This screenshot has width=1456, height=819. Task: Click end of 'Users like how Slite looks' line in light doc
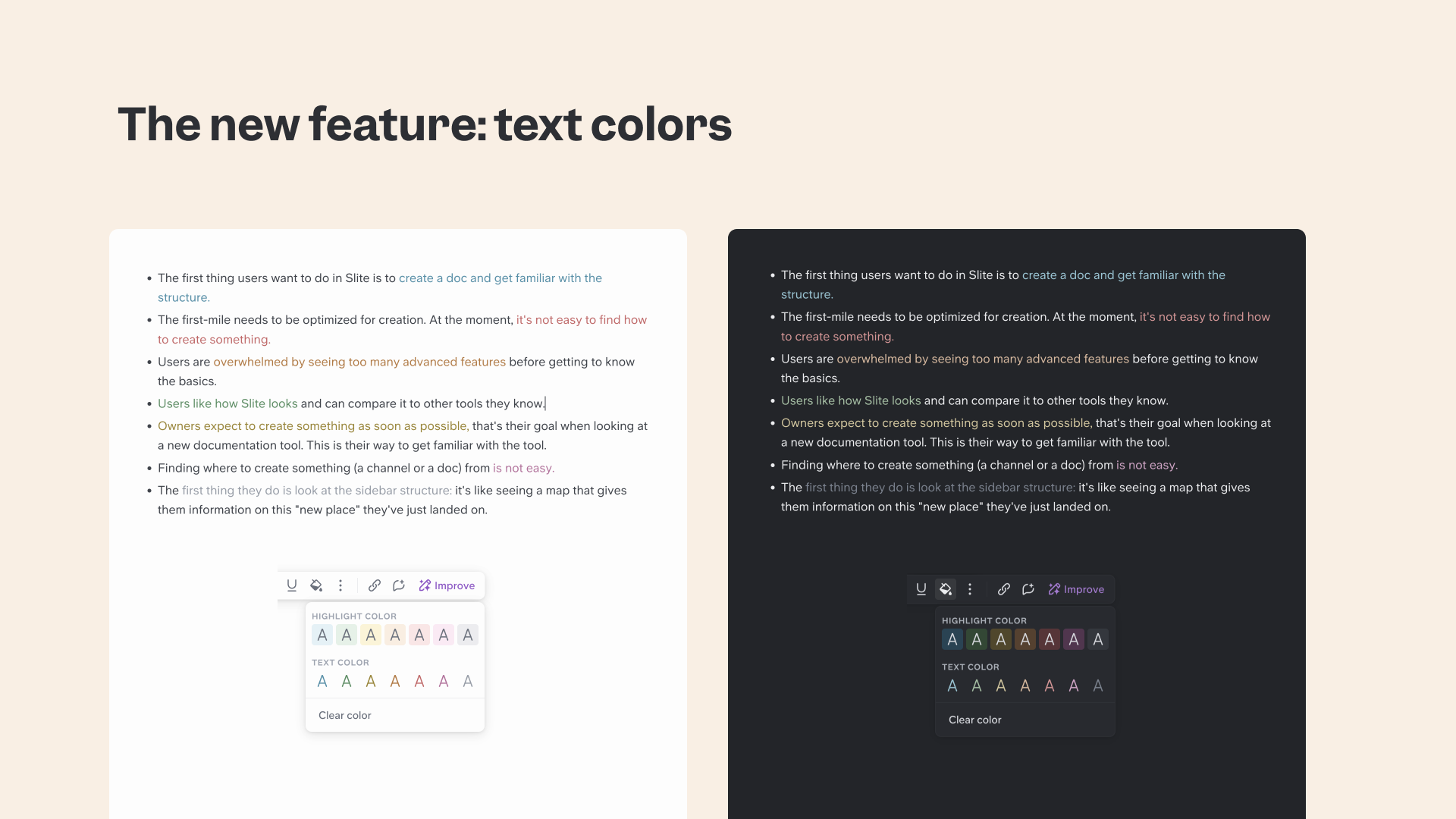(x=545, y=403)
